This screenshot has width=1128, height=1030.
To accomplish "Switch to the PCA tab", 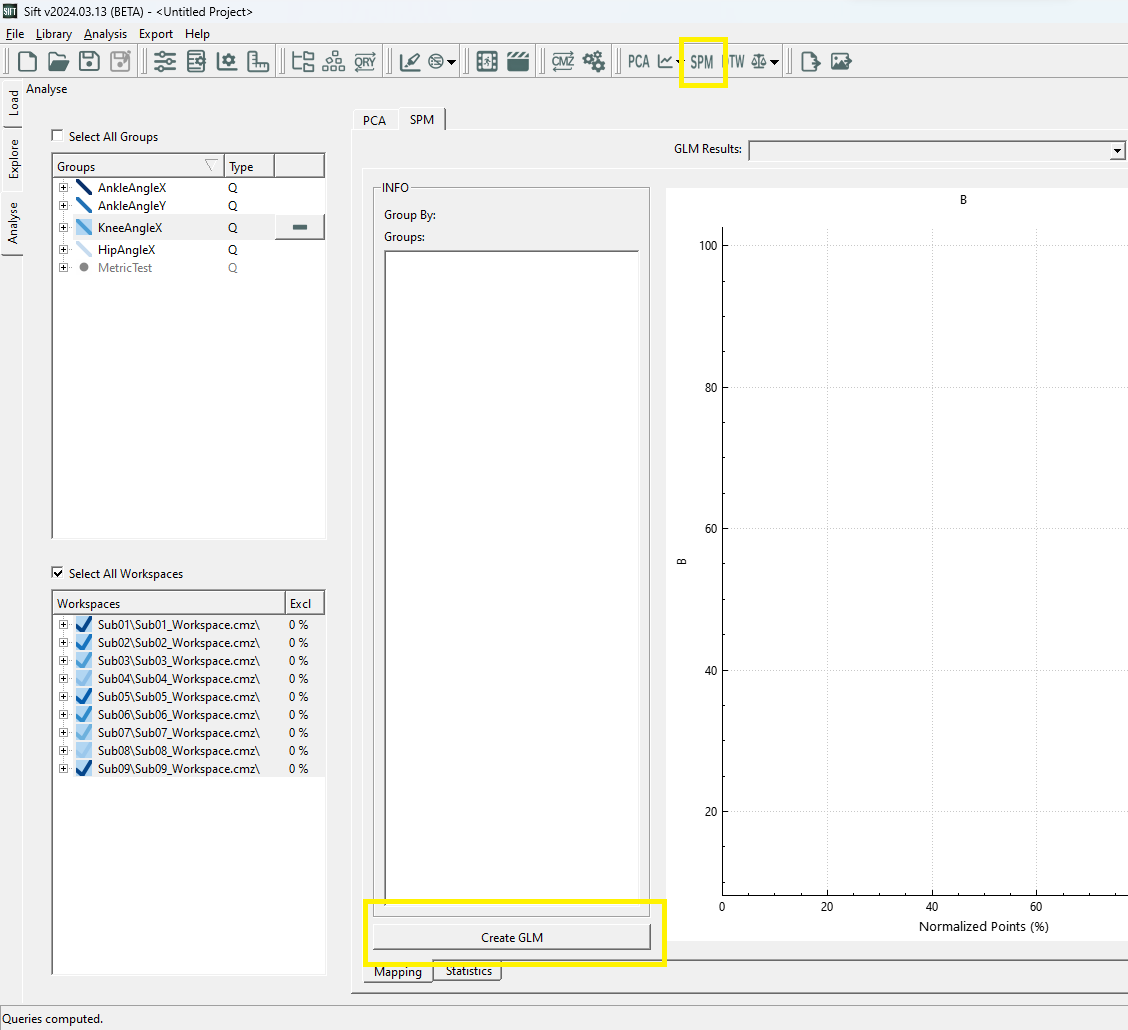I will click(374, 120).
